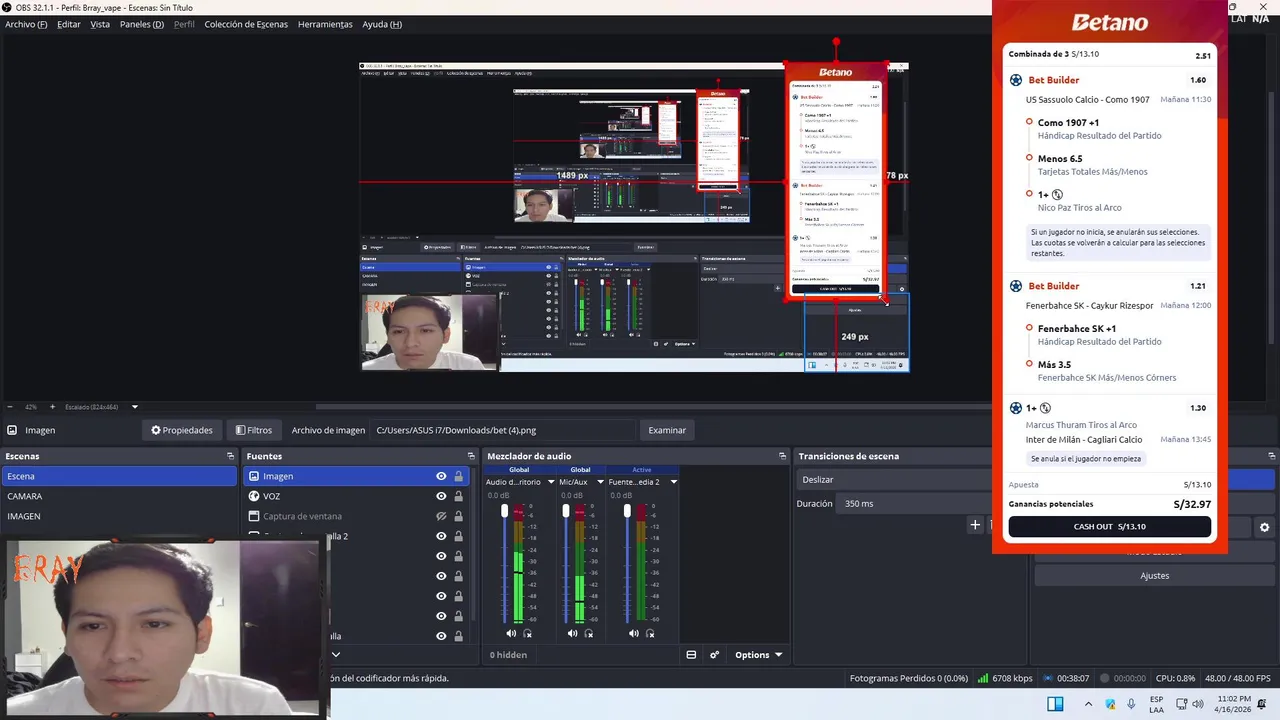The height and width of the screenshot is (720, 1280).
Task: Click the green bitrate signal icon
Action: pos(983,678)
